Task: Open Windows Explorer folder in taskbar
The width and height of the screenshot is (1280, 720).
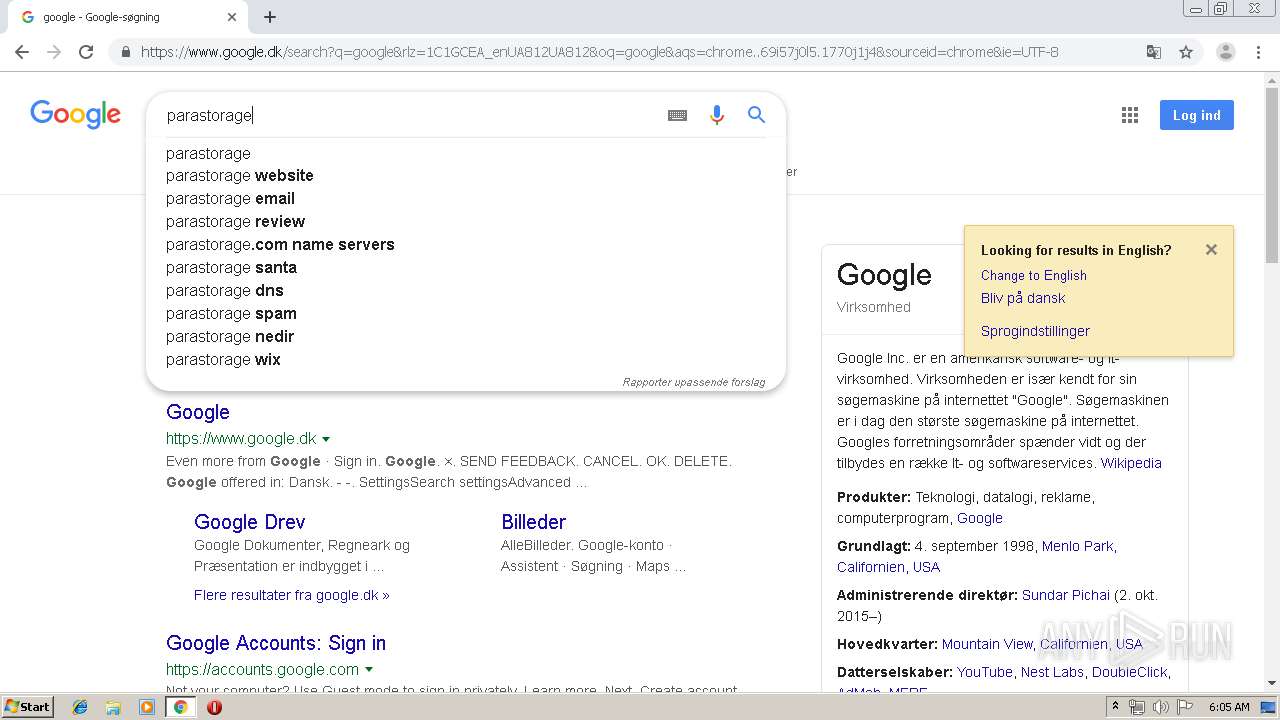Action: click(113, 707)
